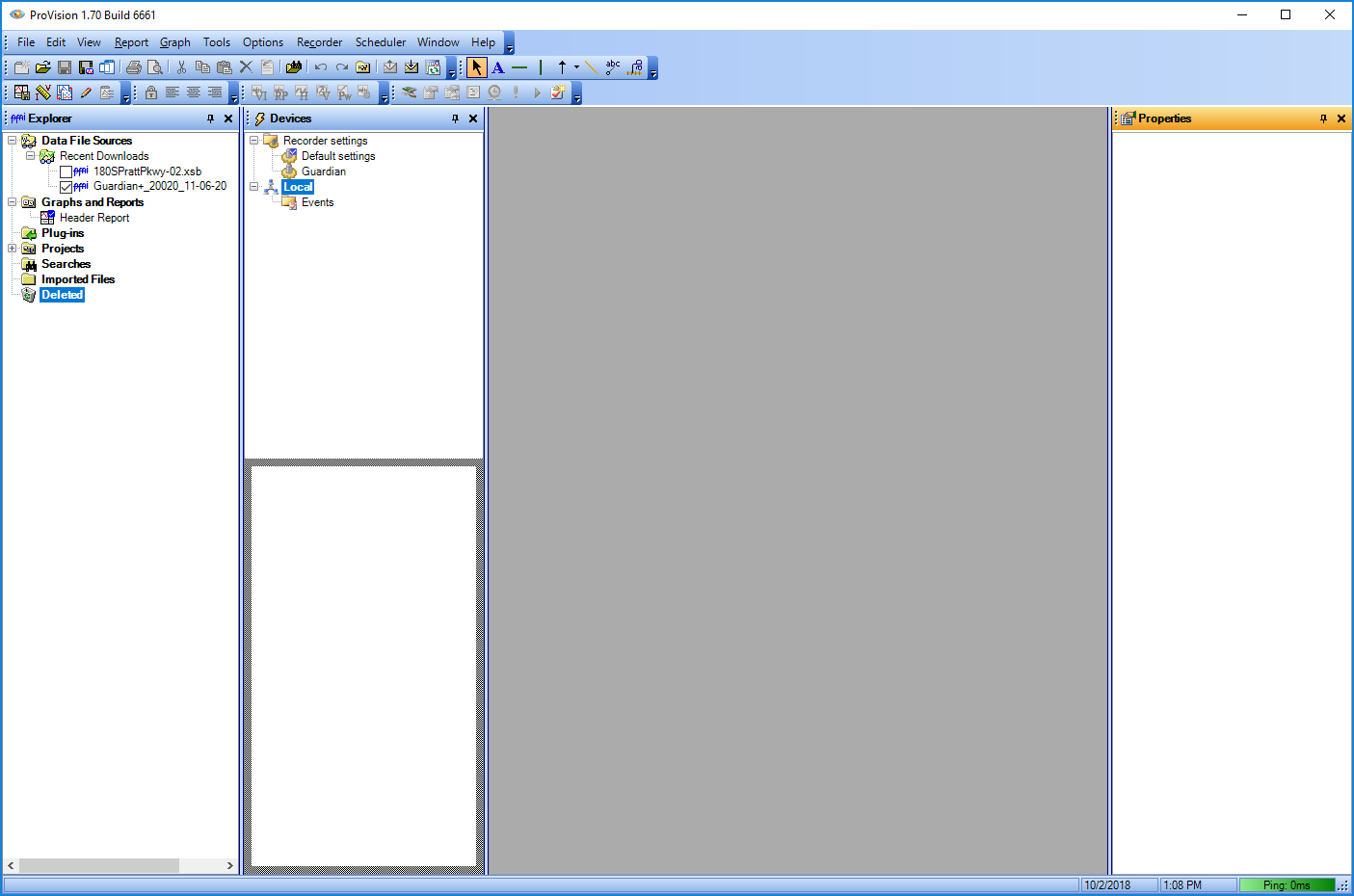Image resolution: width=1354 pixels, height=896 pixels.
Task: Click the Undo toolbar icon
Action: coord(320,67)
